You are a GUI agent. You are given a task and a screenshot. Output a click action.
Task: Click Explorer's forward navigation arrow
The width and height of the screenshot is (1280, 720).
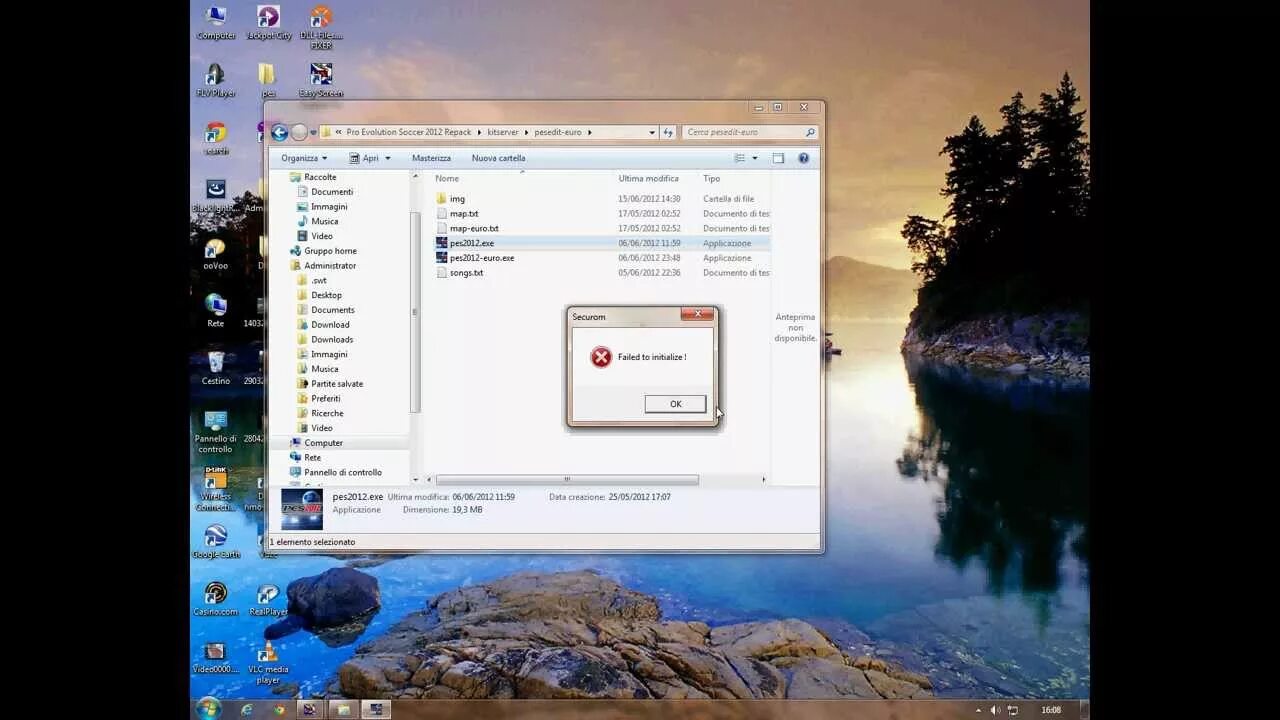299,132
